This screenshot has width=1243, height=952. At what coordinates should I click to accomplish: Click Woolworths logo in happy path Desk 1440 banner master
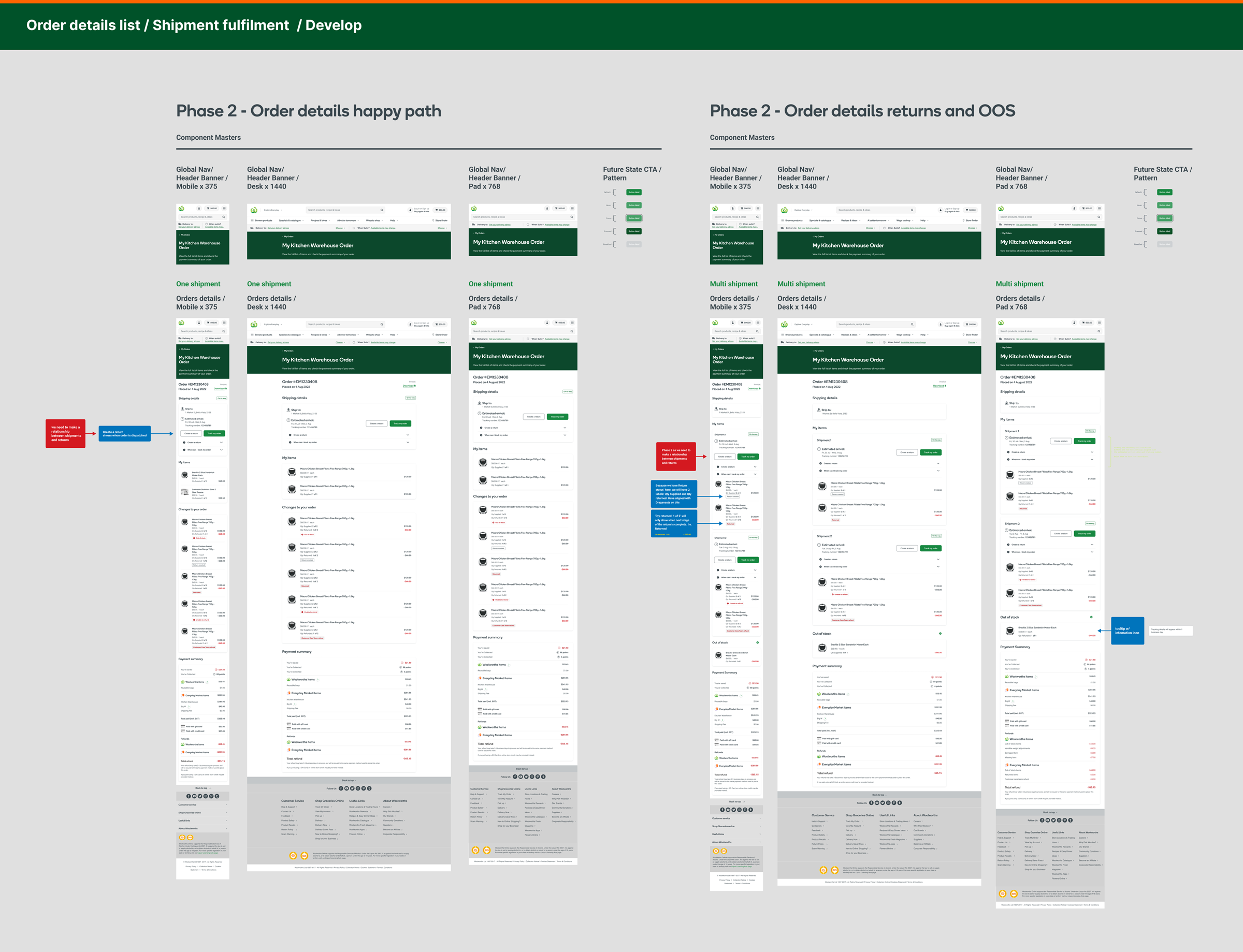tap(253, 210)
